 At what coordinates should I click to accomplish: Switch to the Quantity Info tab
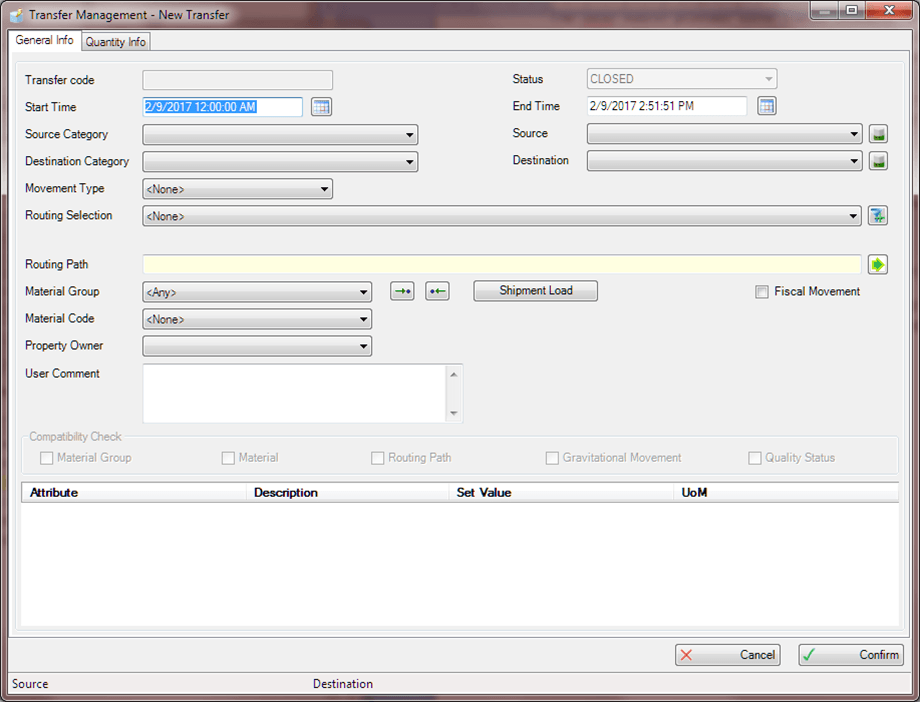[x=114, y=41]
